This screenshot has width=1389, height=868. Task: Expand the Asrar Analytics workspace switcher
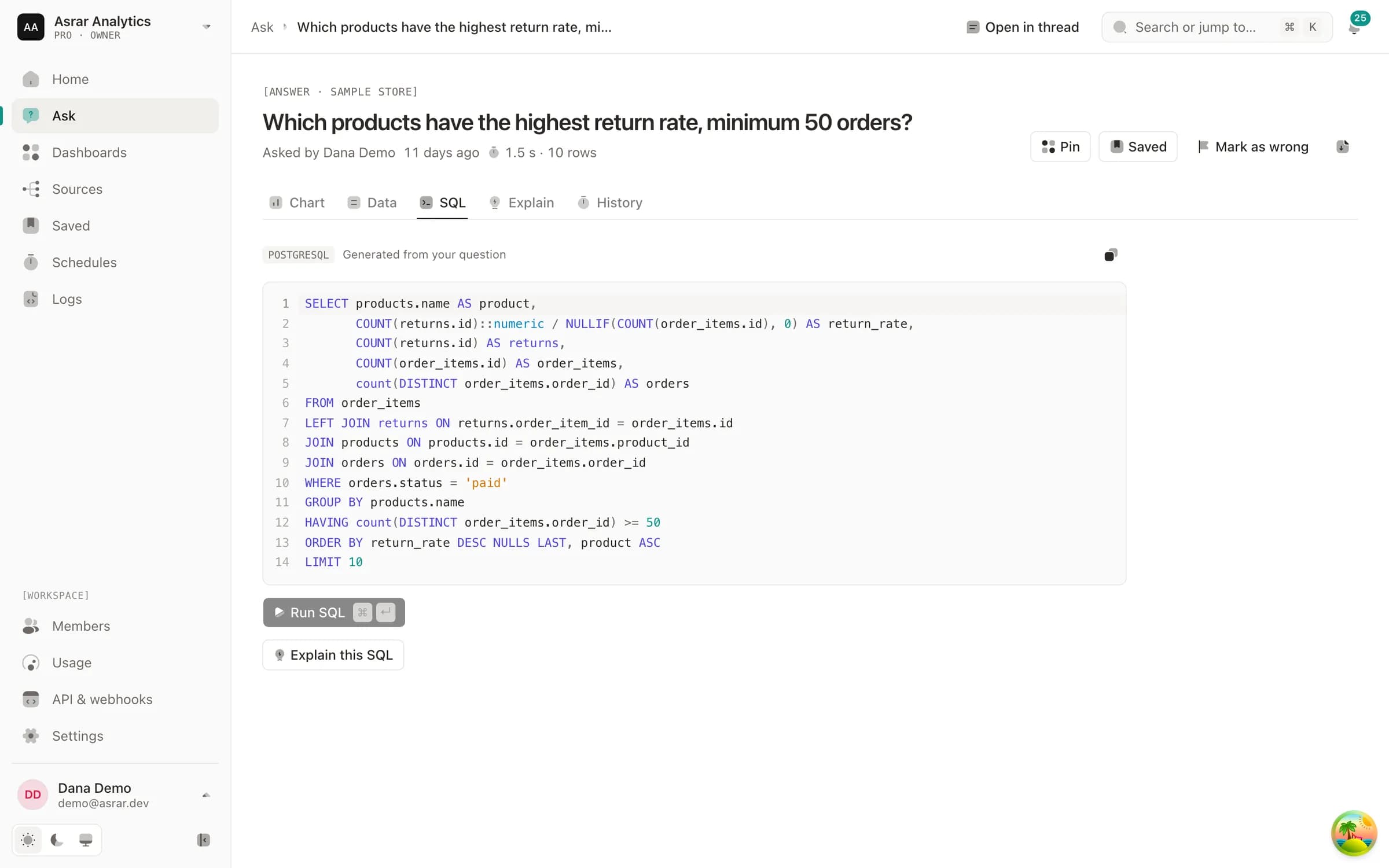click(115, 27)
